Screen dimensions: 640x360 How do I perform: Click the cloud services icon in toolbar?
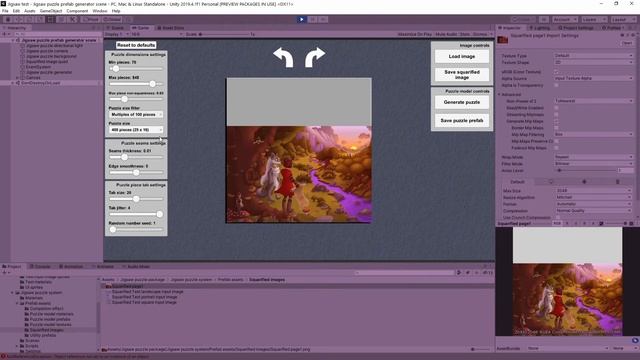pyautogui.click(x=544, y=19)
